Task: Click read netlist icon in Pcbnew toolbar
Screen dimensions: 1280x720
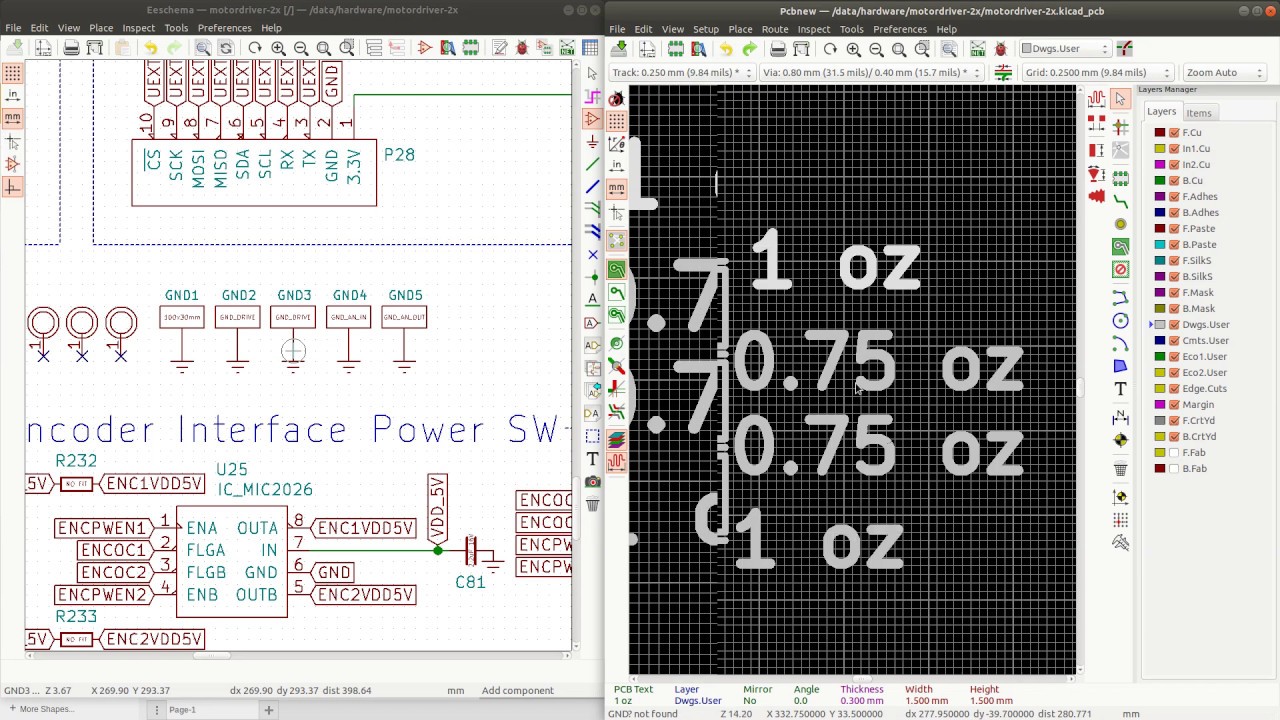Action: click(x=977, y=49)
